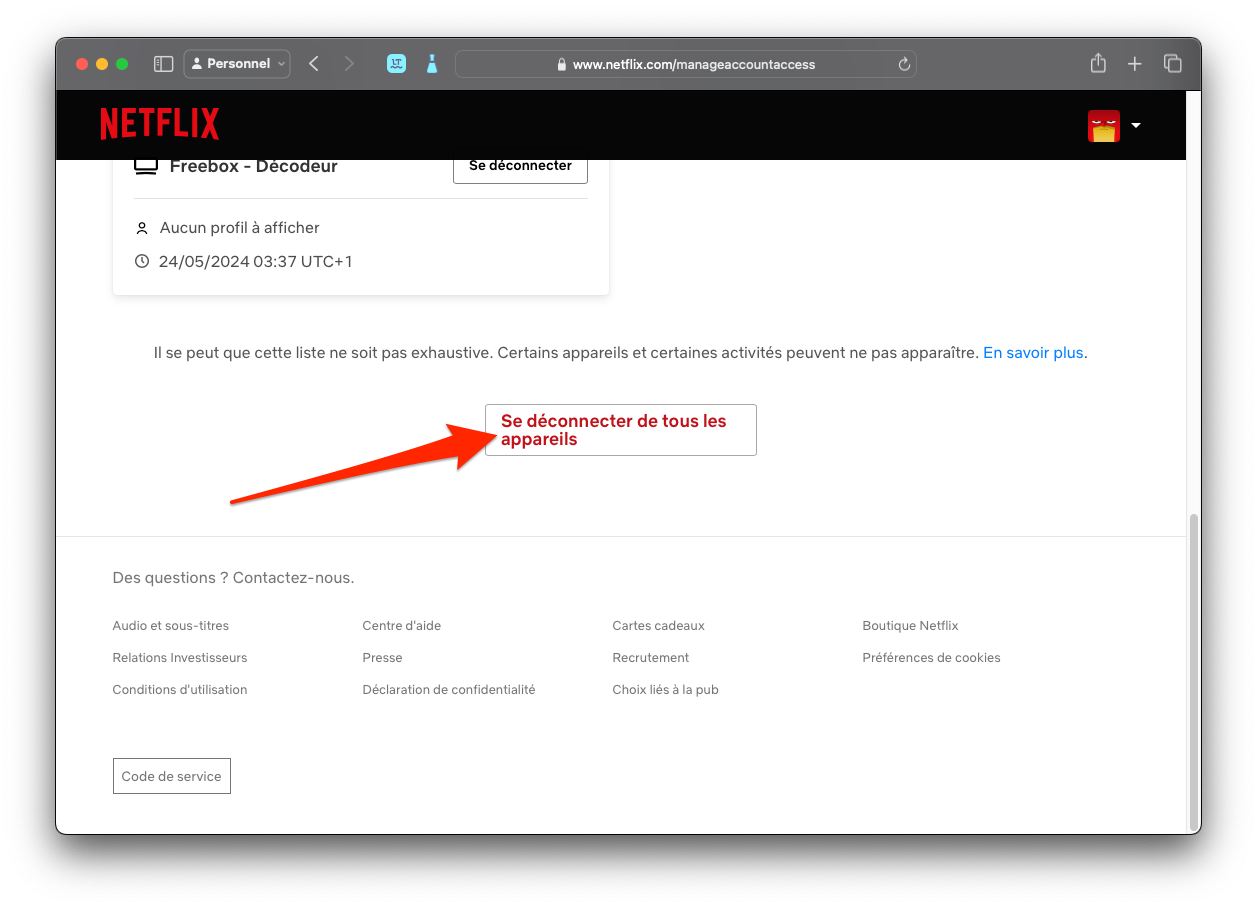Click Se déconnecter de tous les appareils

[x=620, y=430]
